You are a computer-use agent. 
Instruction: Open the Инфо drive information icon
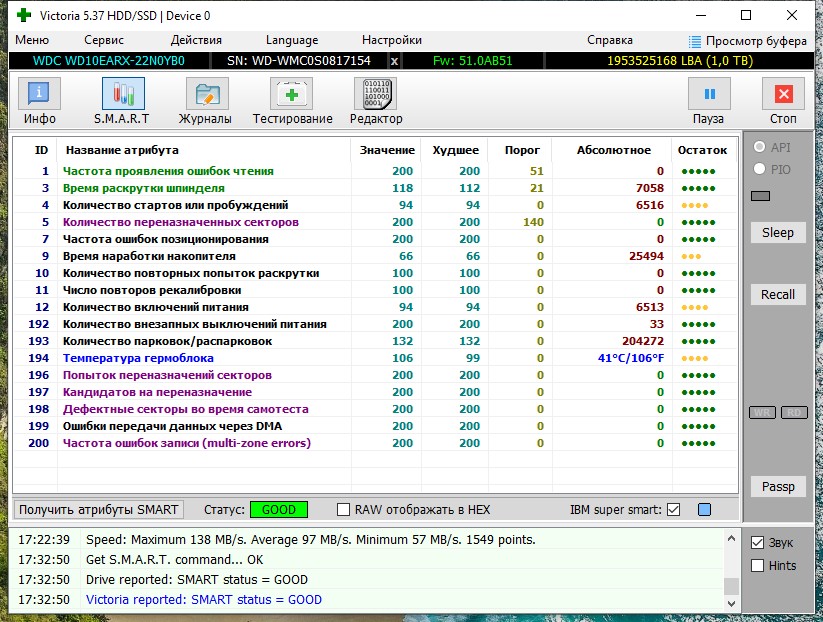39,94
